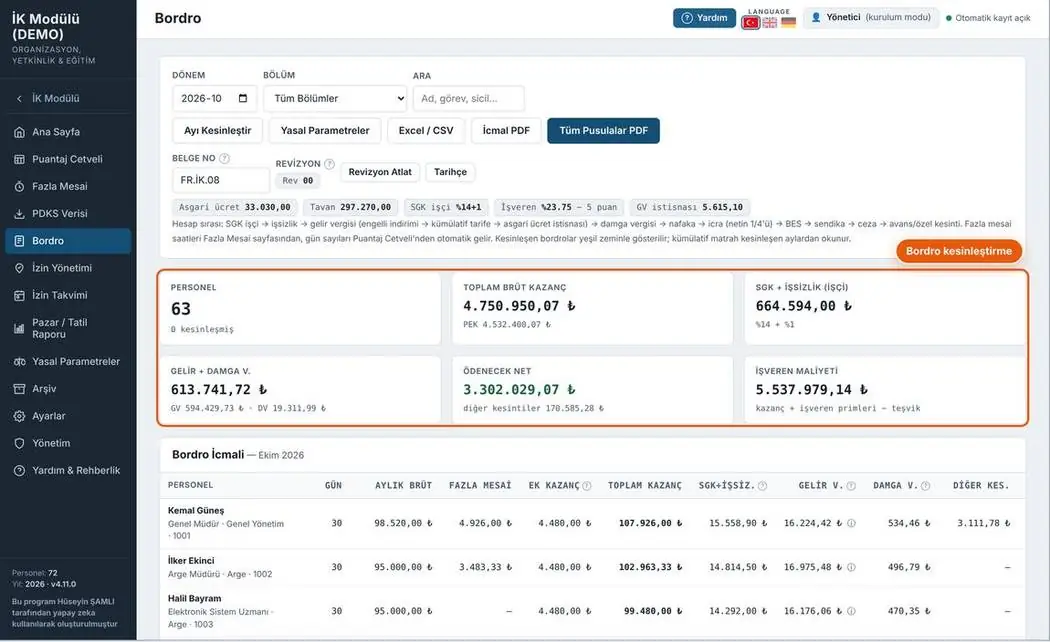Click the help icon next to BELGE NO
1050x642 pixels.
pyautogui.click(x=224, y=159)
